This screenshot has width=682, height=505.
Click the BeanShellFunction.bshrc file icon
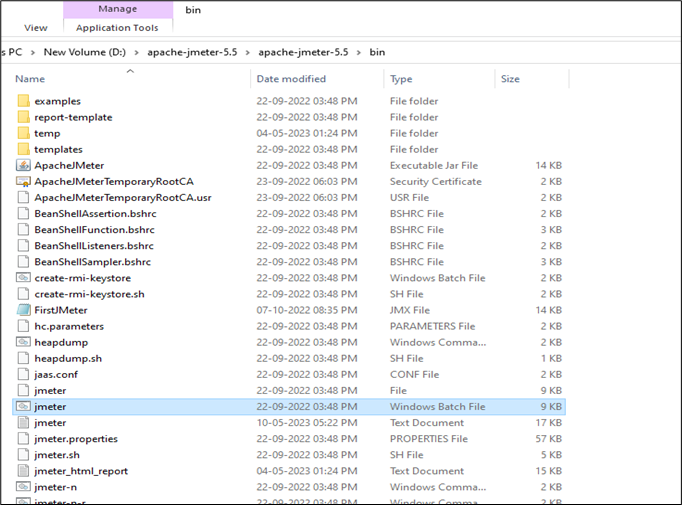pos(23,230)
